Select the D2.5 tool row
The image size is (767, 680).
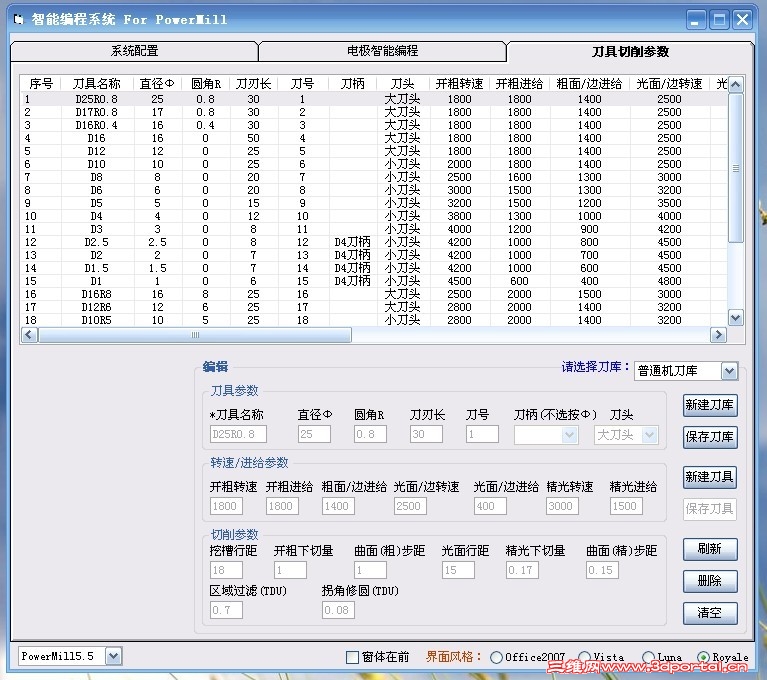[x=374, y=242]
